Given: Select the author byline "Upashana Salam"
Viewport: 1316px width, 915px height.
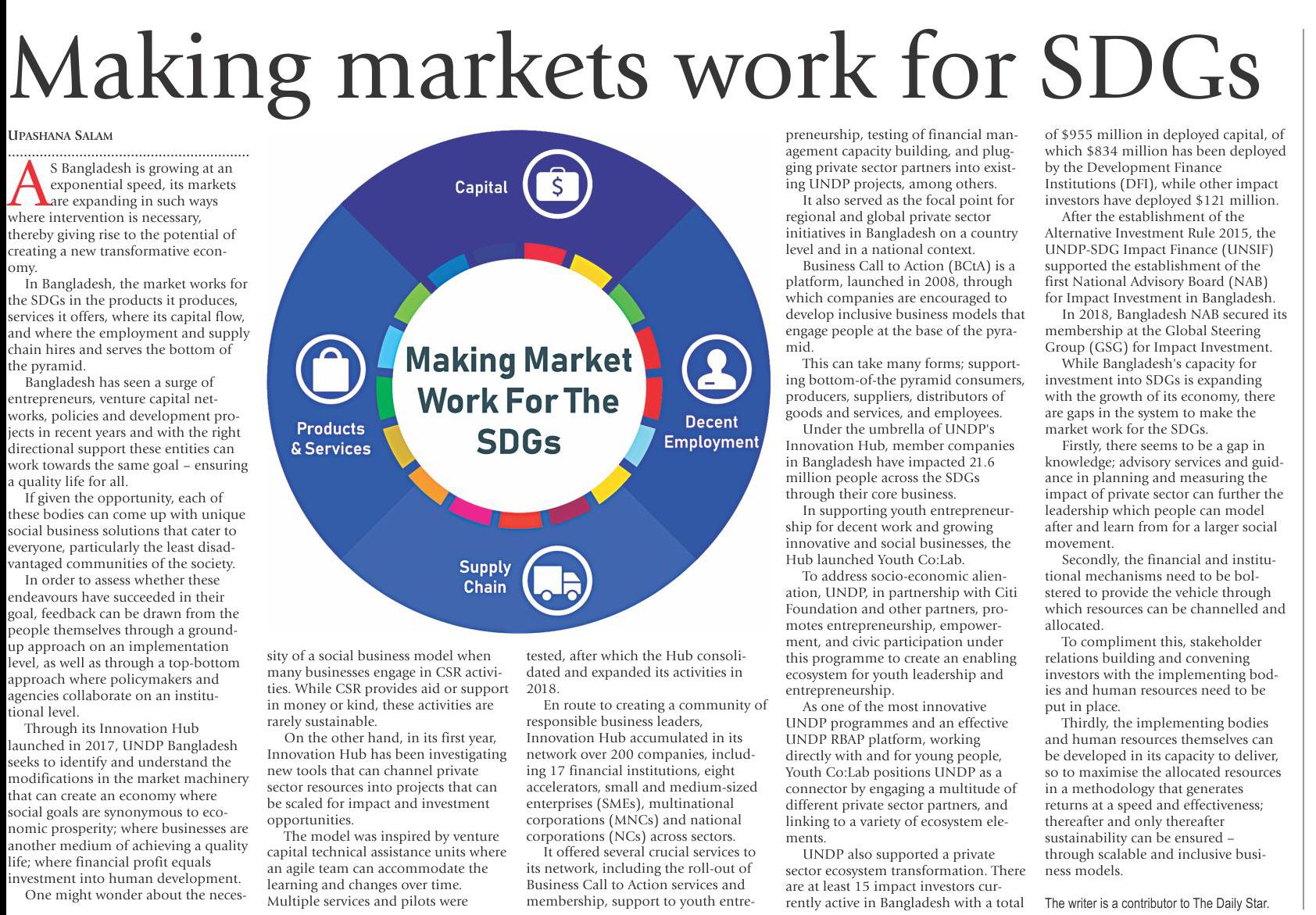Looking at the screenshot, I should 60,135.
